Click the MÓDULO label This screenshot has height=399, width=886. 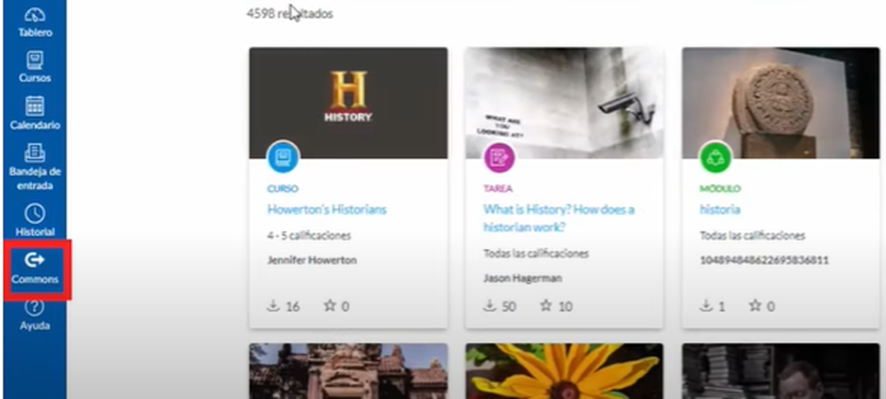[720, 189]
